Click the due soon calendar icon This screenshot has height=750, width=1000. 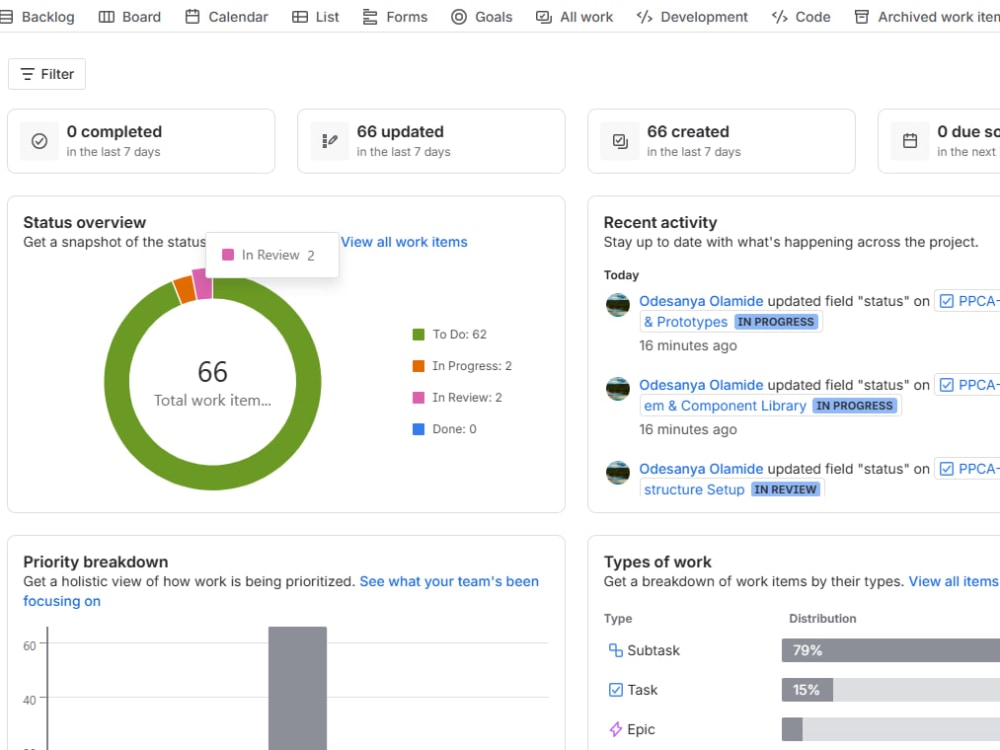(x=910, y=141)
